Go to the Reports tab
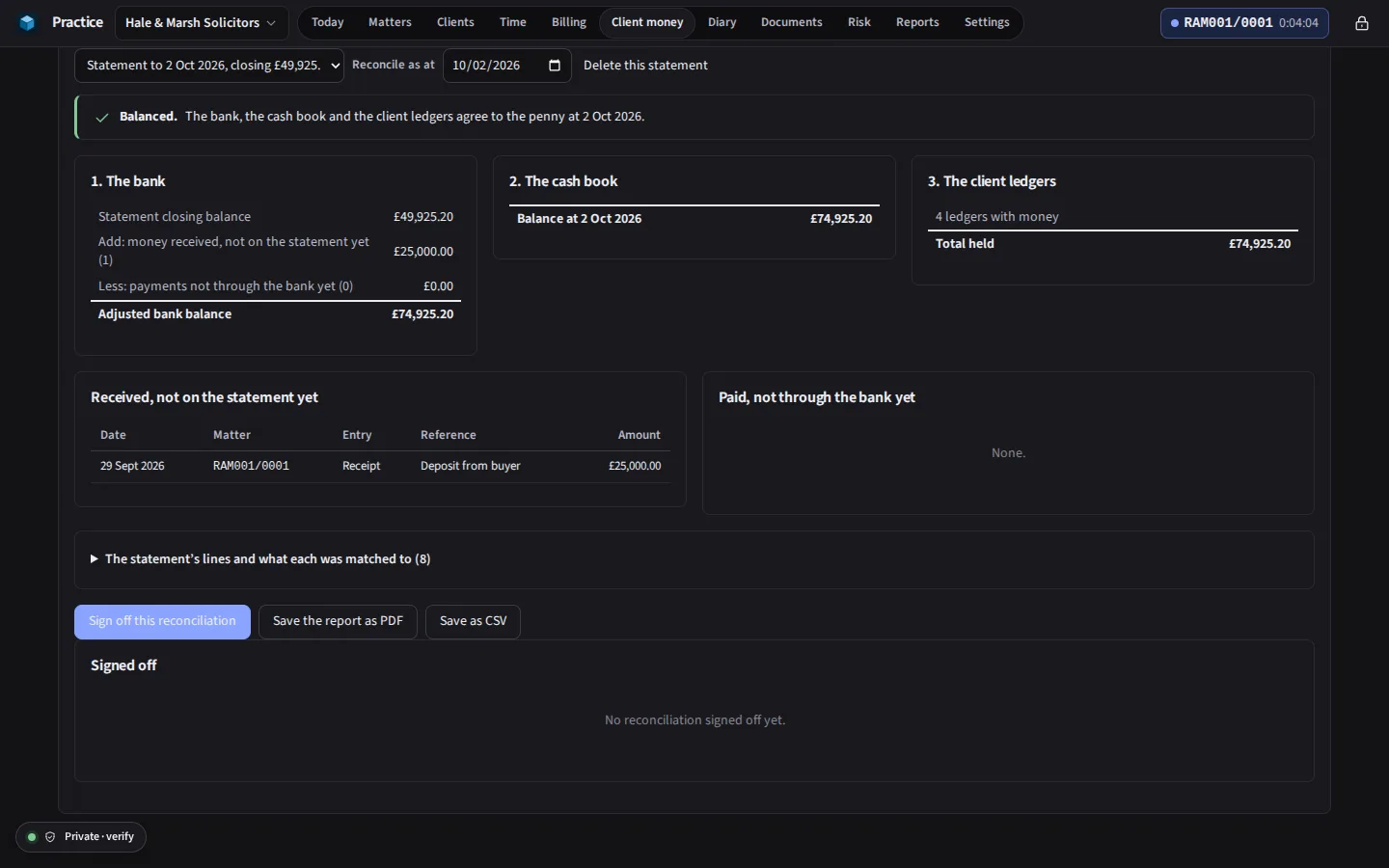1389x868 pixels. click(917, 22)
